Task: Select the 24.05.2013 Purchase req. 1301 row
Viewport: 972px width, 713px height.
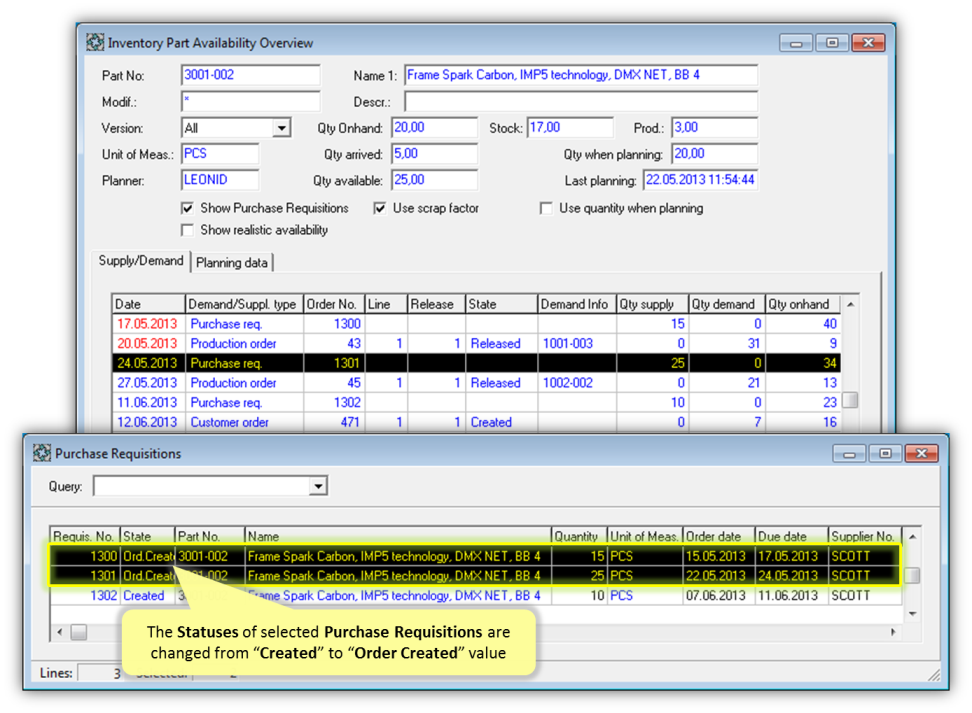Action: (x=476, y=363)
